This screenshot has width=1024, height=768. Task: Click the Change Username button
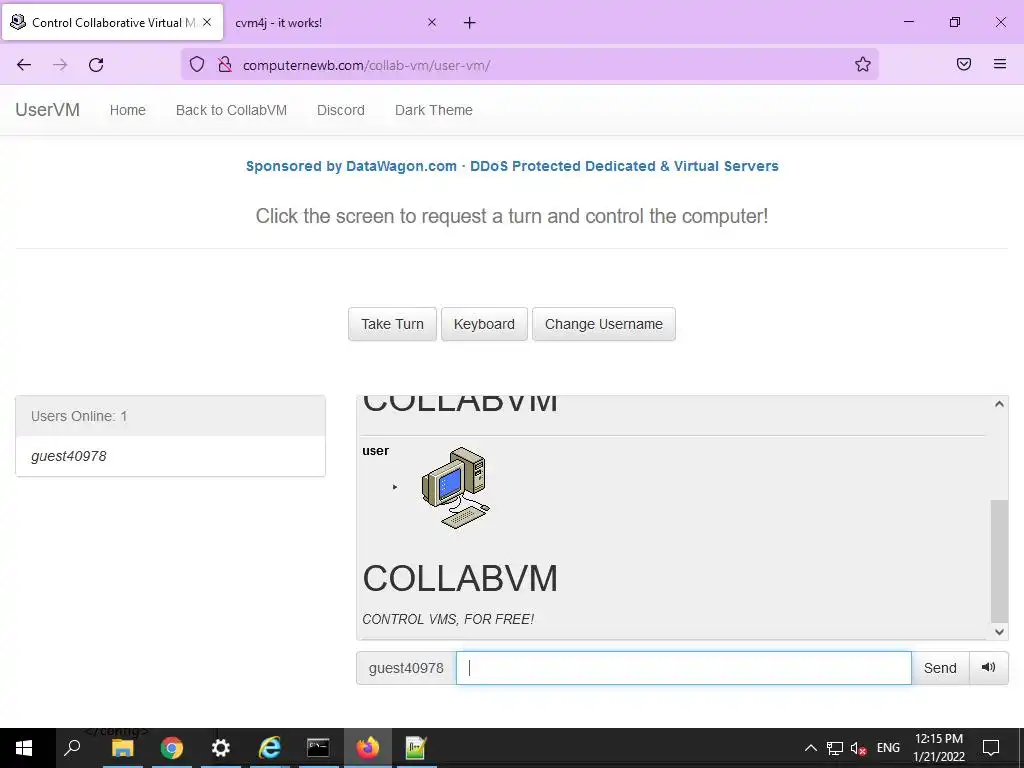pos(603,324)
